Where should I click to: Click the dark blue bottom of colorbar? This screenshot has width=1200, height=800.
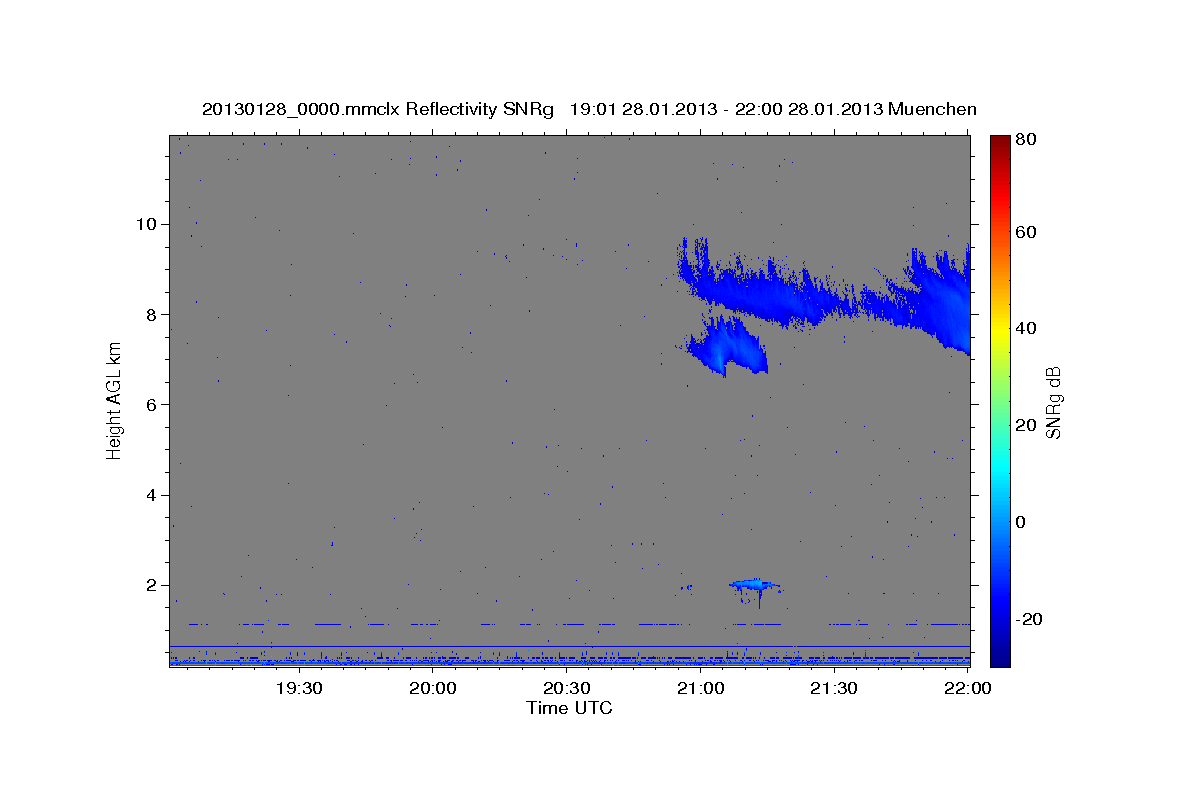click(1000, 655)
